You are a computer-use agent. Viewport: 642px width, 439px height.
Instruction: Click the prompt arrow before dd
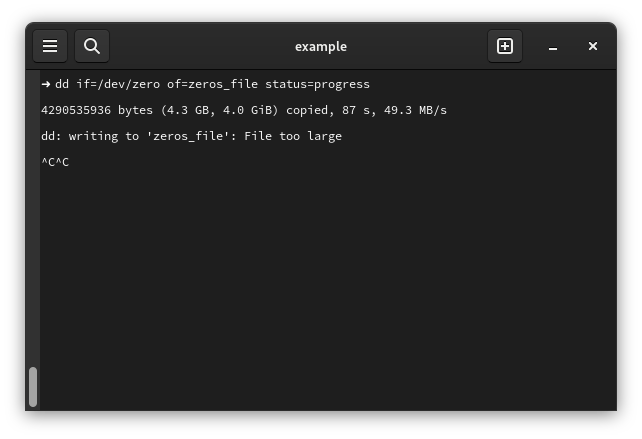click(46, 84)
